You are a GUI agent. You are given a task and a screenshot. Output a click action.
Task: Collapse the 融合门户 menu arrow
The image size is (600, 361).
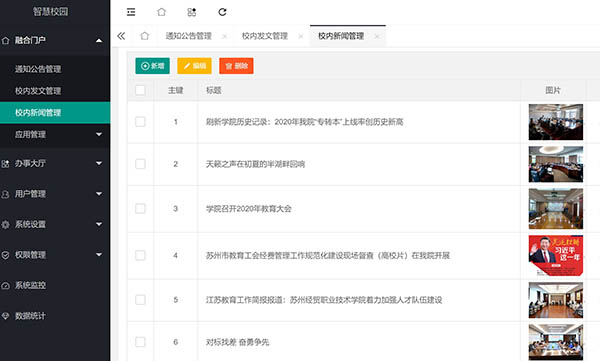click(x=99, y=40)
